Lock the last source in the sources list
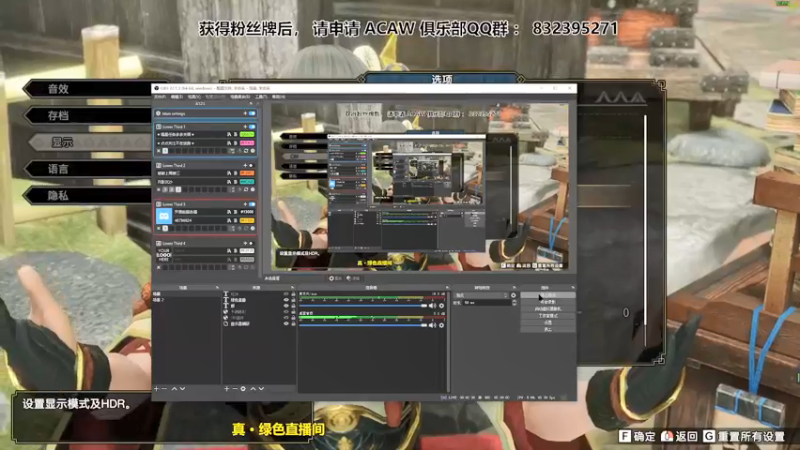Screen dimensions: 800x450 293,323
